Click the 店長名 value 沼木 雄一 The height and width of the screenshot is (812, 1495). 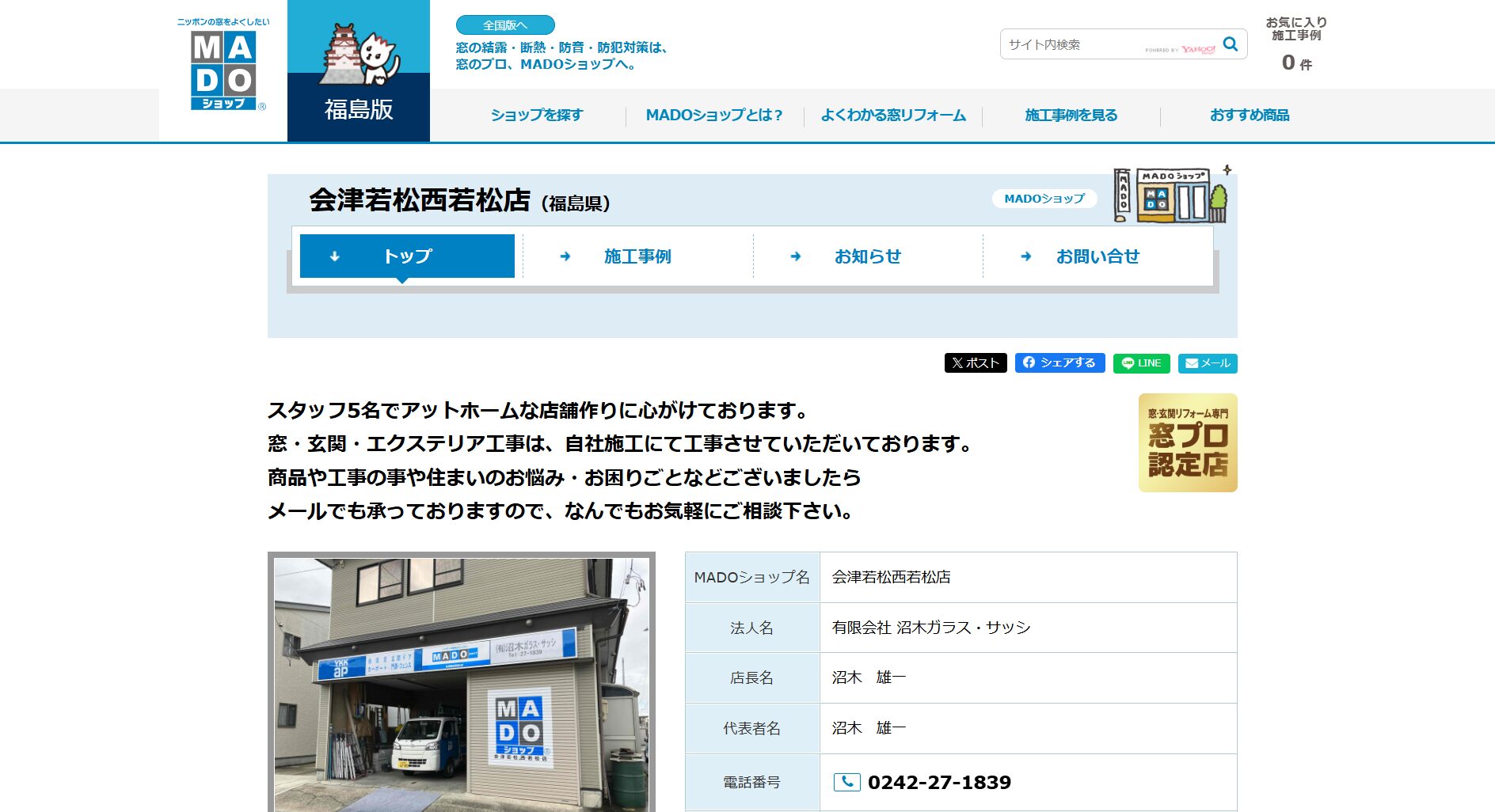[869, 677]
